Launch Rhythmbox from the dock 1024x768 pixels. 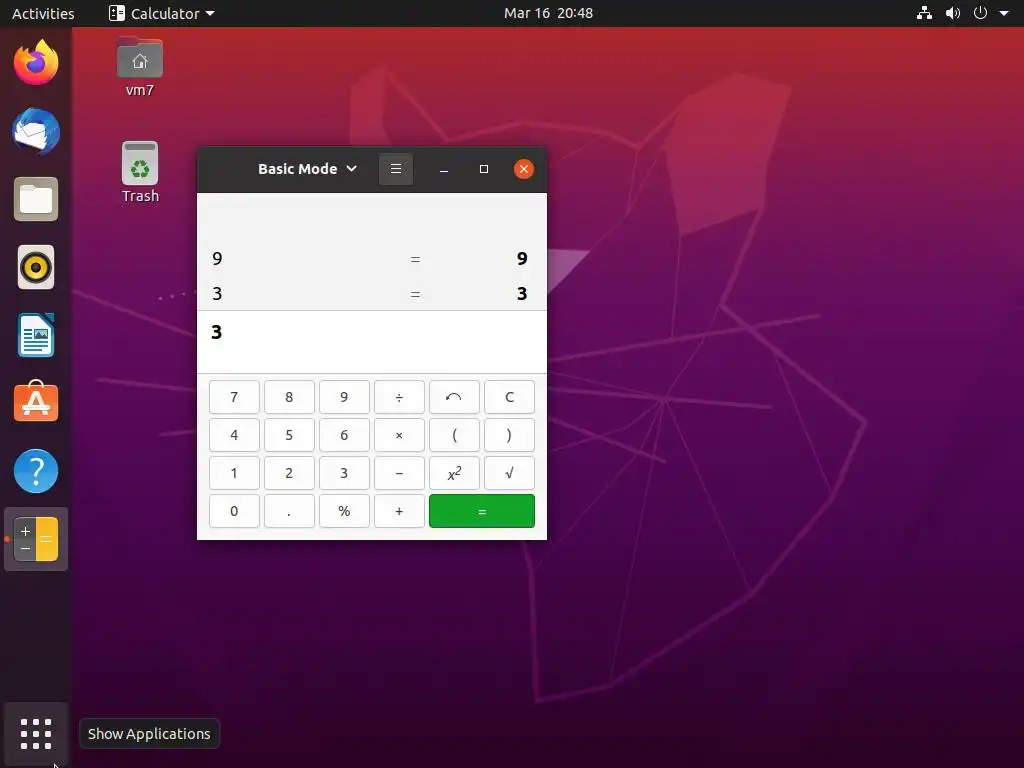[x=36, y=267]
